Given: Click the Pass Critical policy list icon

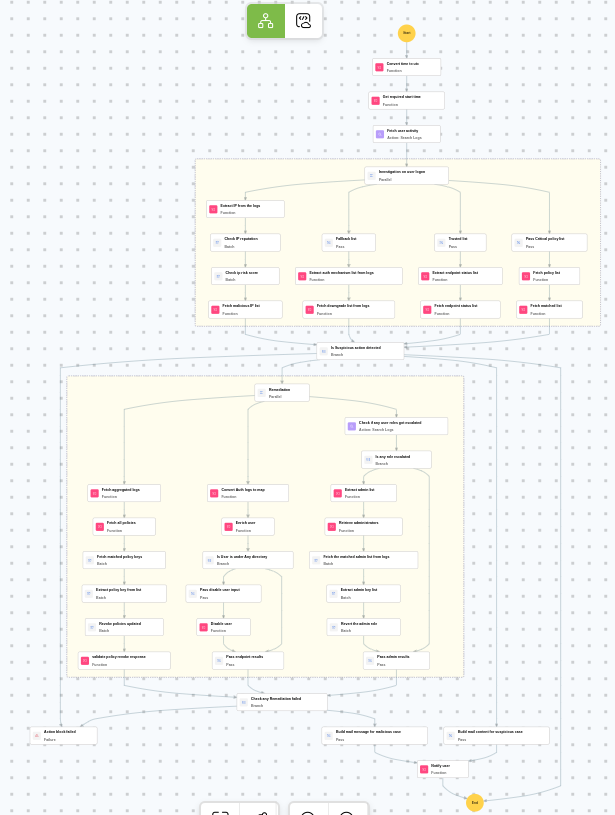Looking at the screenshot, I should (518, 243).
